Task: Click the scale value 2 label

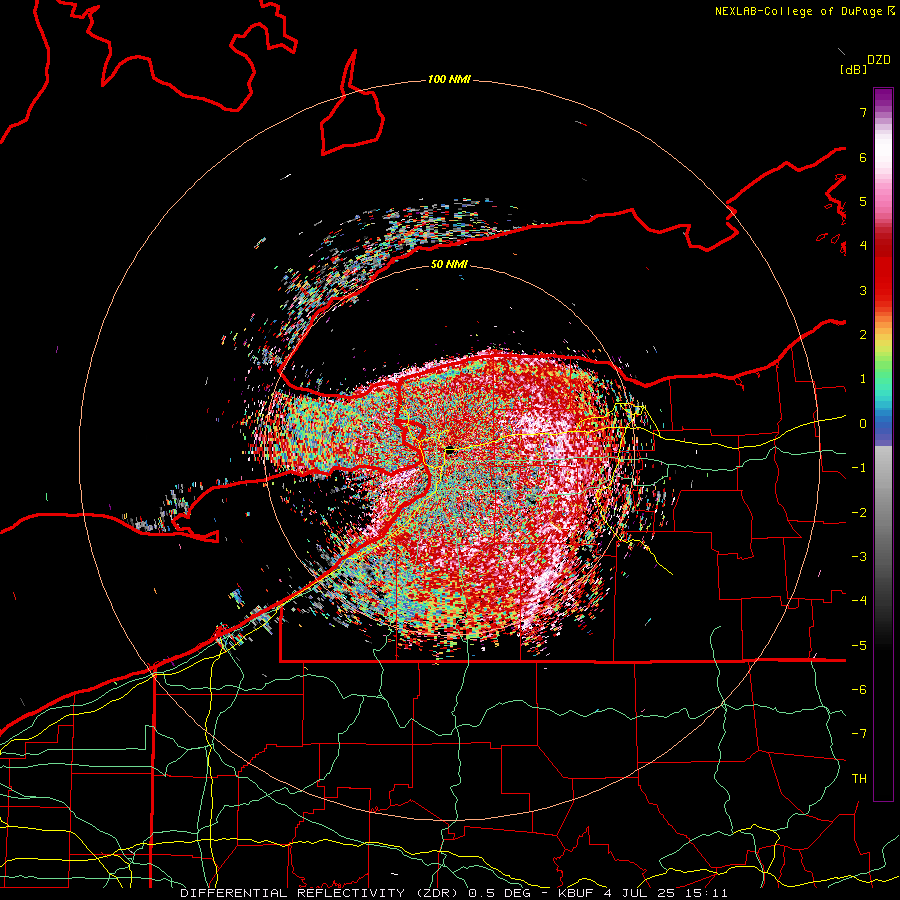Action: tap(863, 335)
